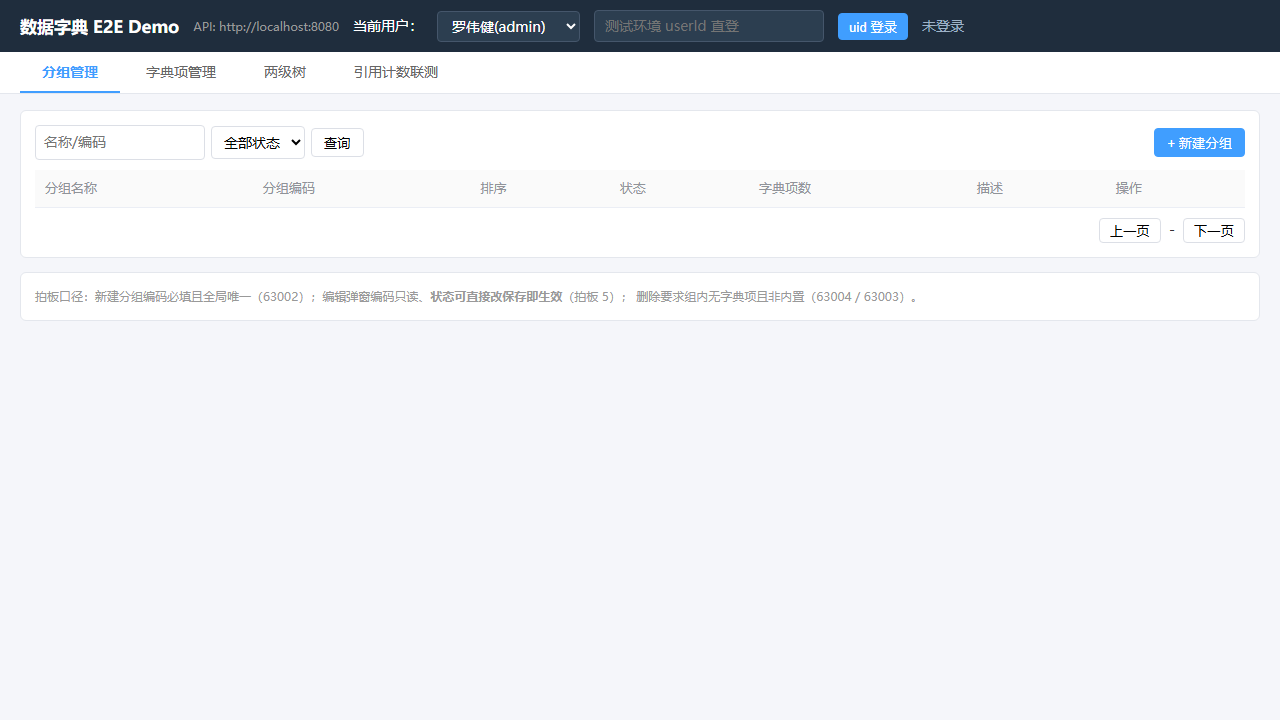Switch to the 分组管理 tab
This screenshot has width=1280, height=720.
click(x=70, y=72)
